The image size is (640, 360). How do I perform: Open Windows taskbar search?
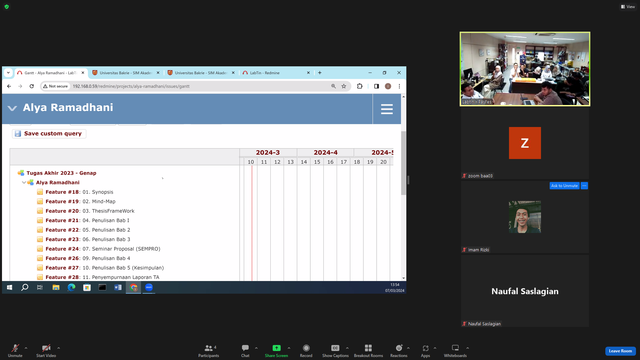[x=24, y=287]
